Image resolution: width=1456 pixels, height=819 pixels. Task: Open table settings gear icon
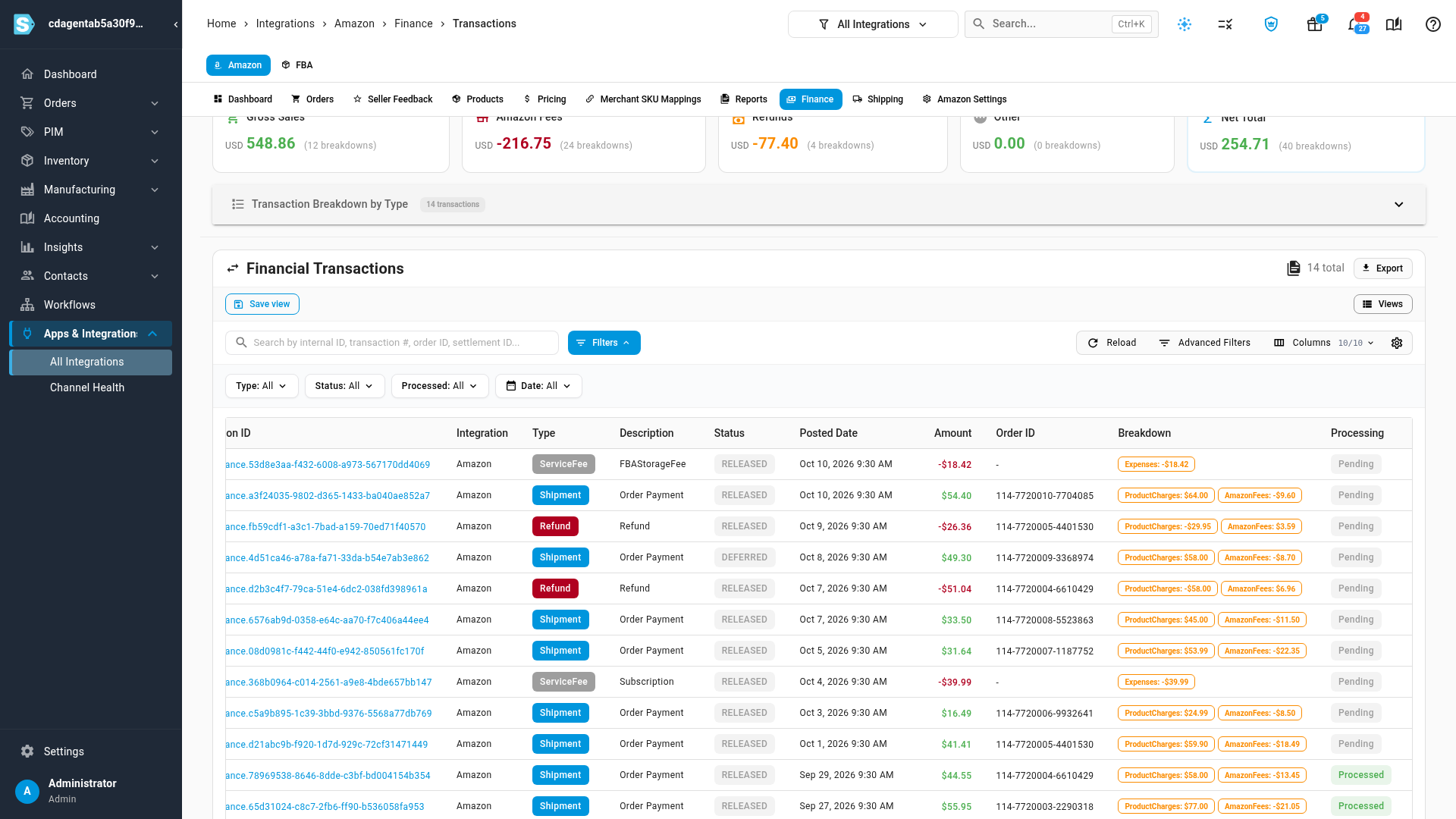1397,343
